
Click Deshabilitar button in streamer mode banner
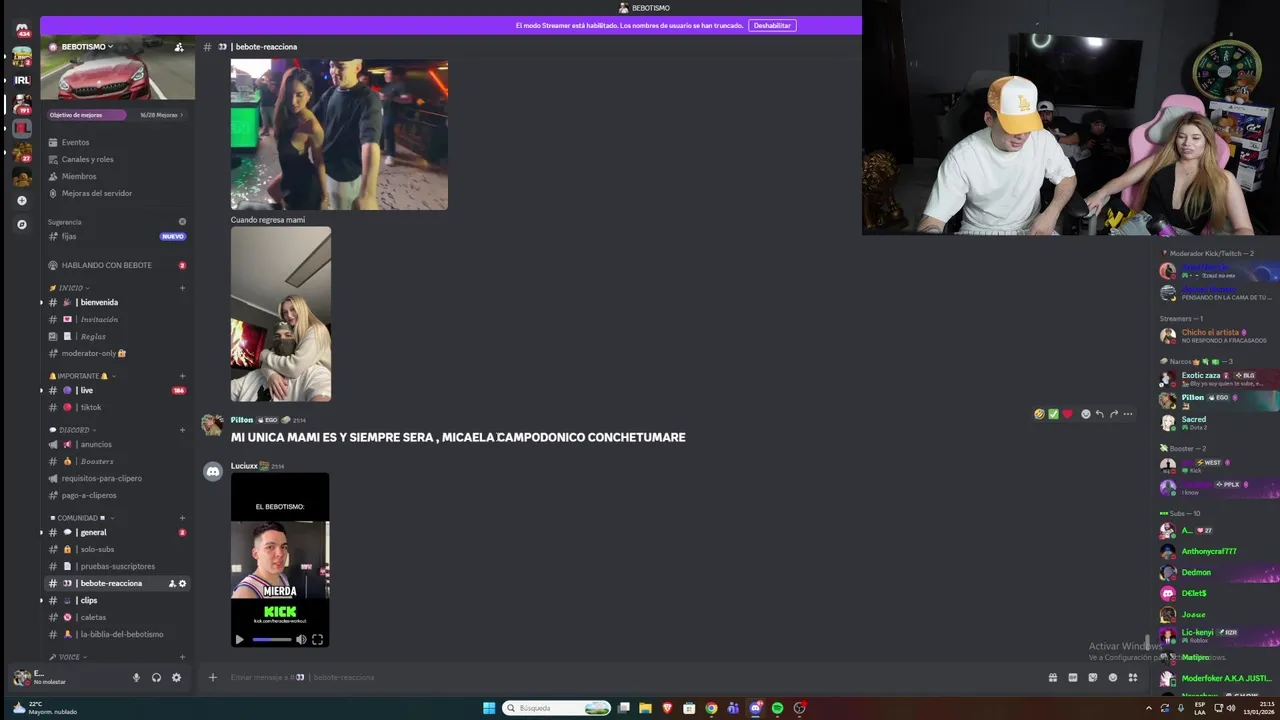(x=772, y=25)
